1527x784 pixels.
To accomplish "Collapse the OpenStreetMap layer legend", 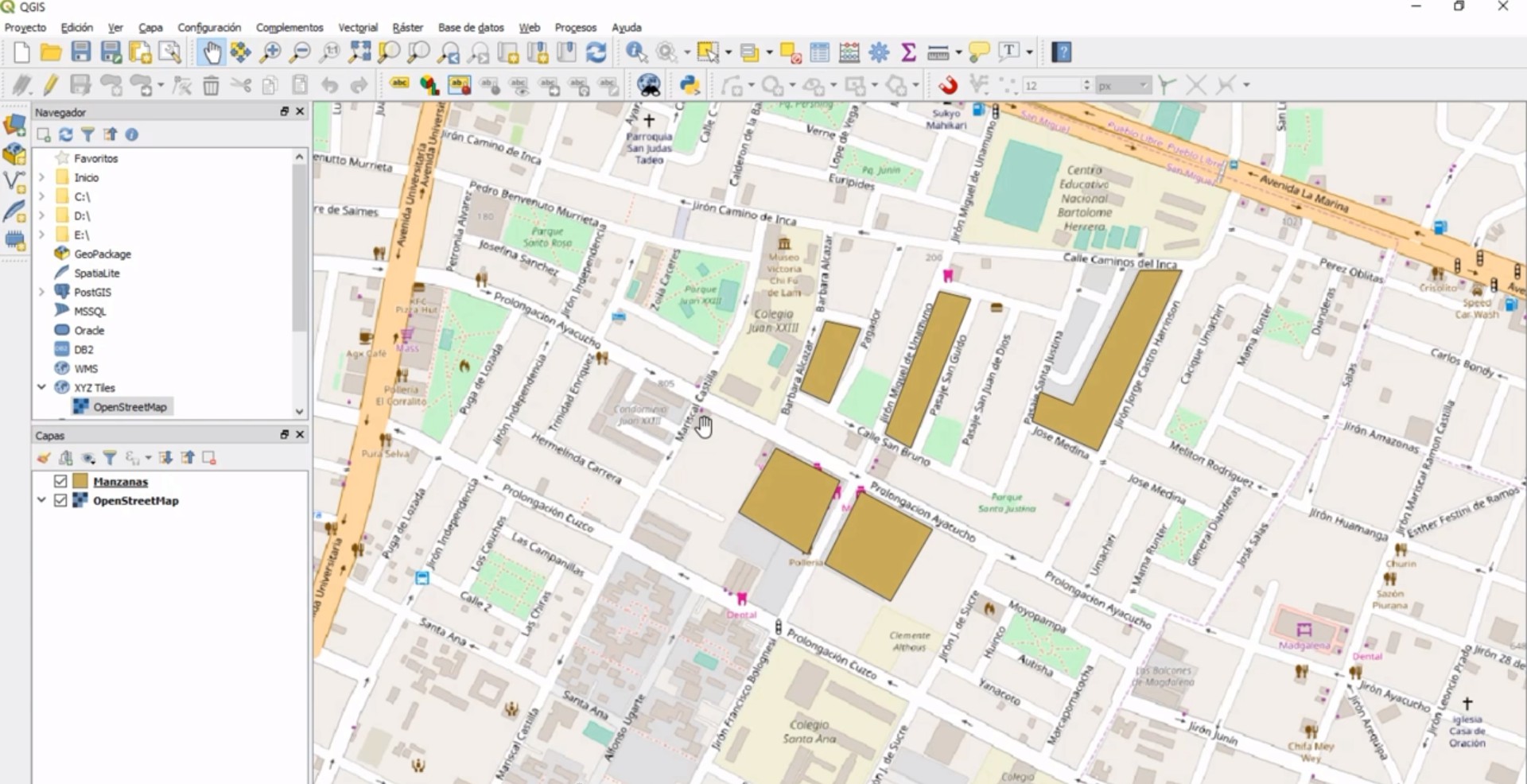I will [x=41, y=500].
